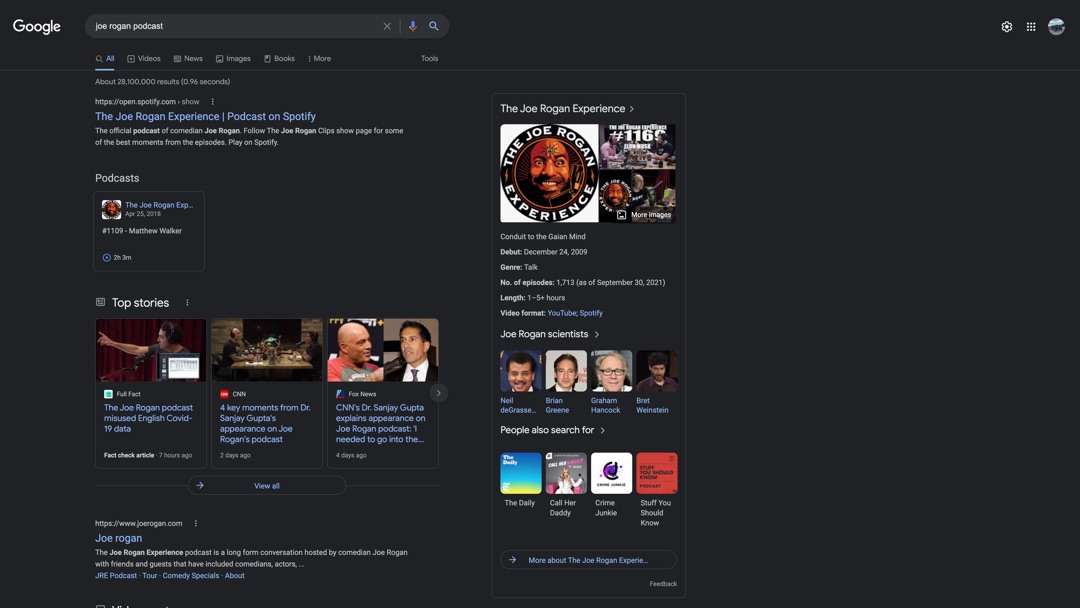Follow the Comedy Specials sitelink
The width and height of the screenshot is (1080, 608).
191,576
